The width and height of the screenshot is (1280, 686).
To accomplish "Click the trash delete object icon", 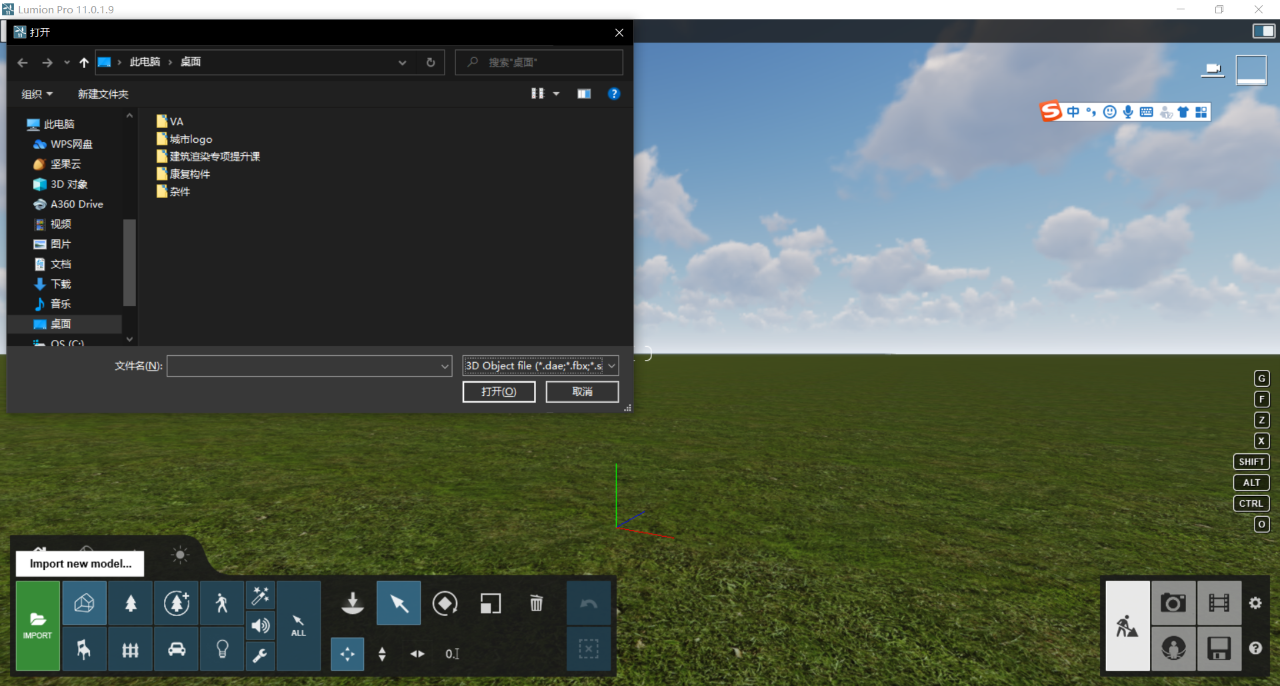I will tap(536, 603).
